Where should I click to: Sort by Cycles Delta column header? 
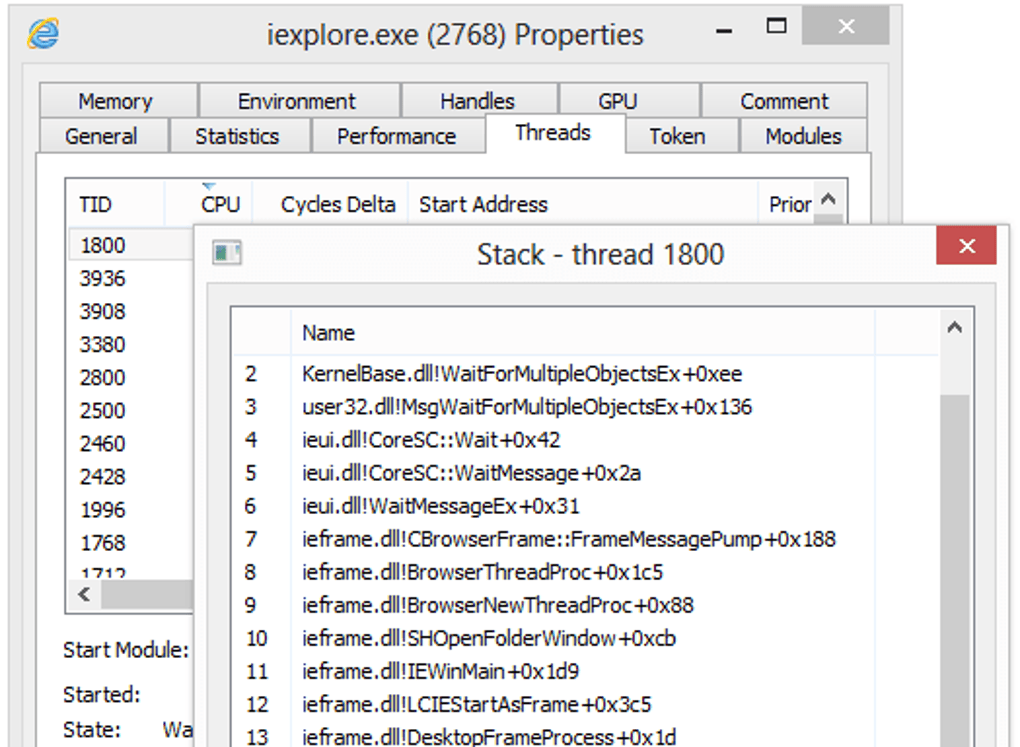330,204
